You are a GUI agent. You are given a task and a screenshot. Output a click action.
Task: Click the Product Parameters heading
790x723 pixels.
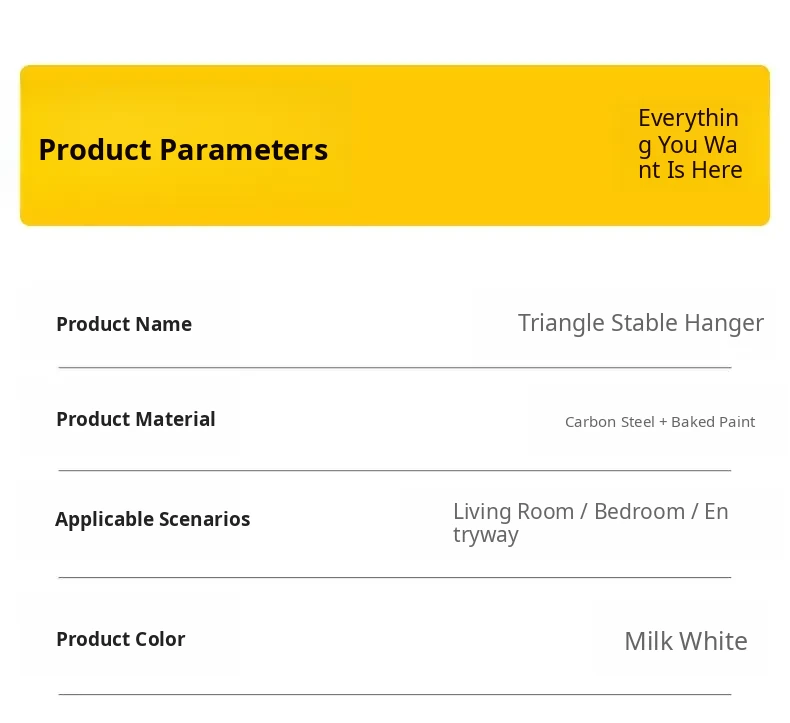pos(183,150)
